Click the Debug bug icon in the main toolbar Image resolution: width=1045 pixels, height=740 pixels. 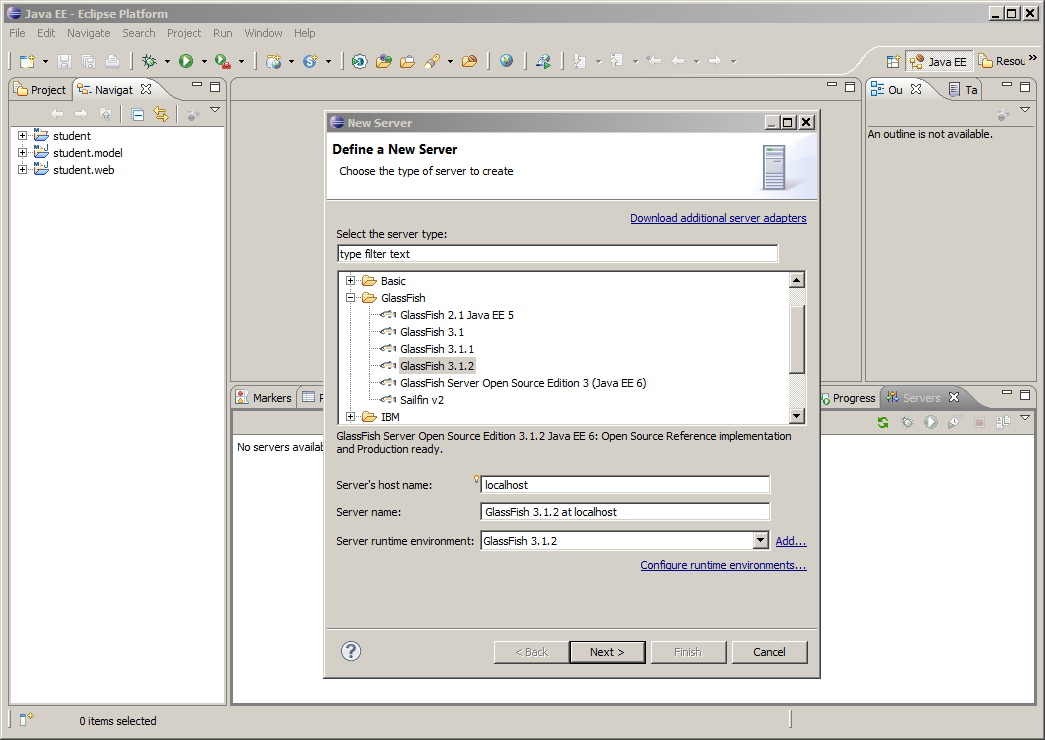[x=149, y=61]
